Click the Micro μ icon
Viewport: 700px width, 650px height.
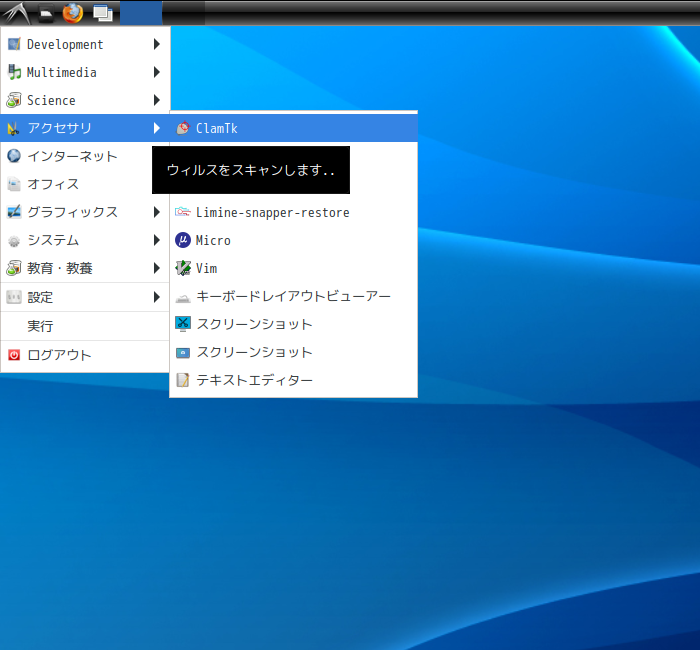point(183,240)
